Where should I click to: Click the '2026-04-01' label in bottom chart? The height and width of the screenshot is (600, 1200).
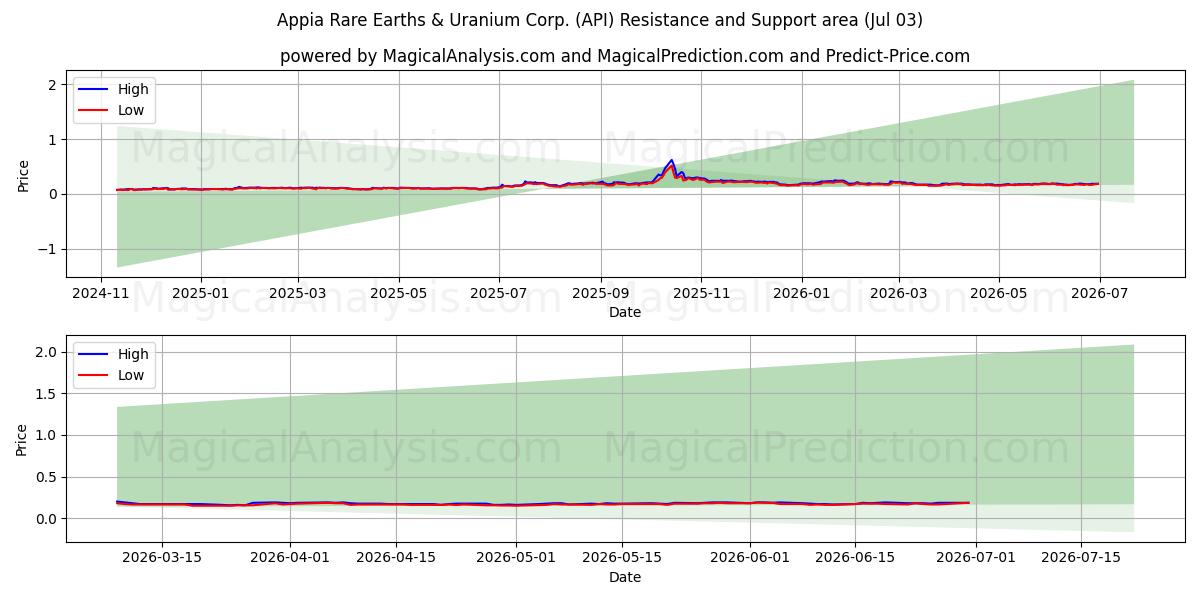click(x=290, y=560)
